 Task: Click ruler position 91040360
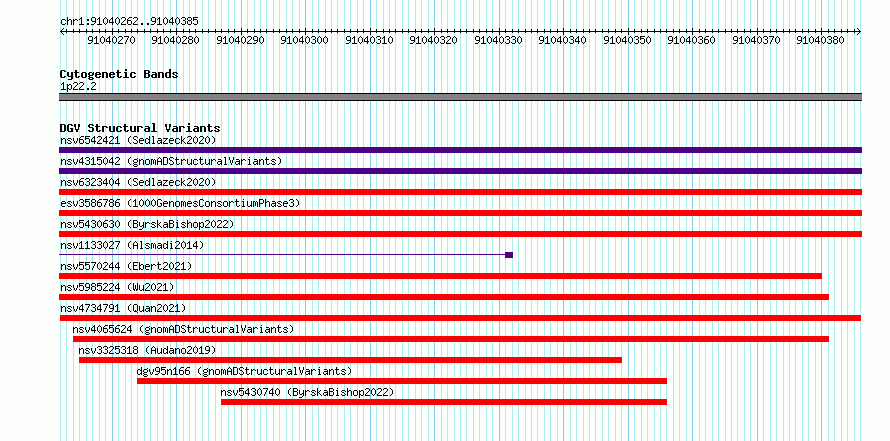[691, 40]
